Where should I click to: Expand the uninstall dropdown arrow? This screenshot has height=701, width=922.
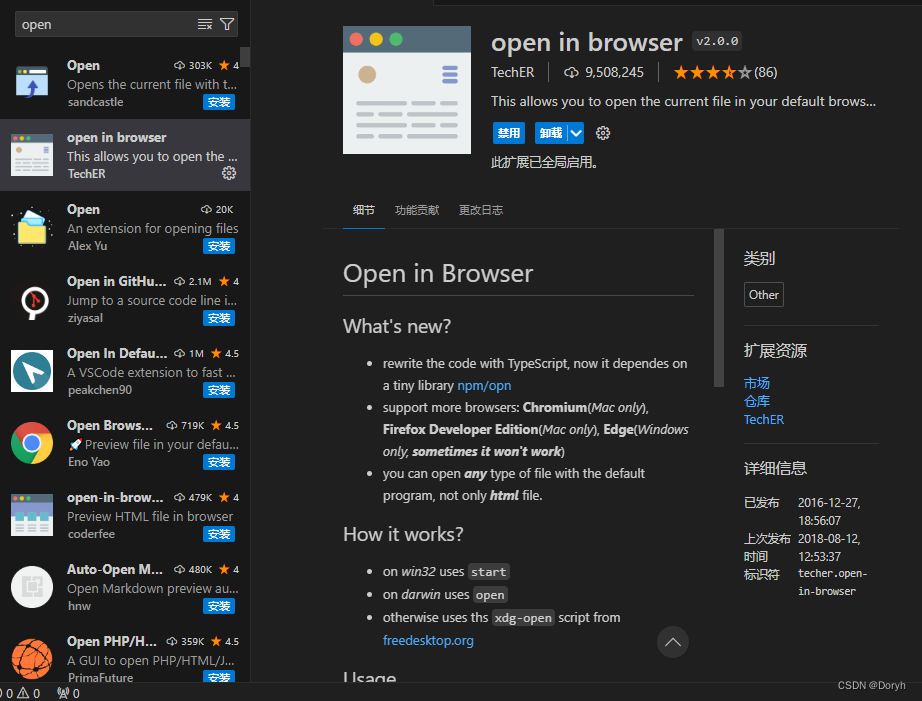576,133
